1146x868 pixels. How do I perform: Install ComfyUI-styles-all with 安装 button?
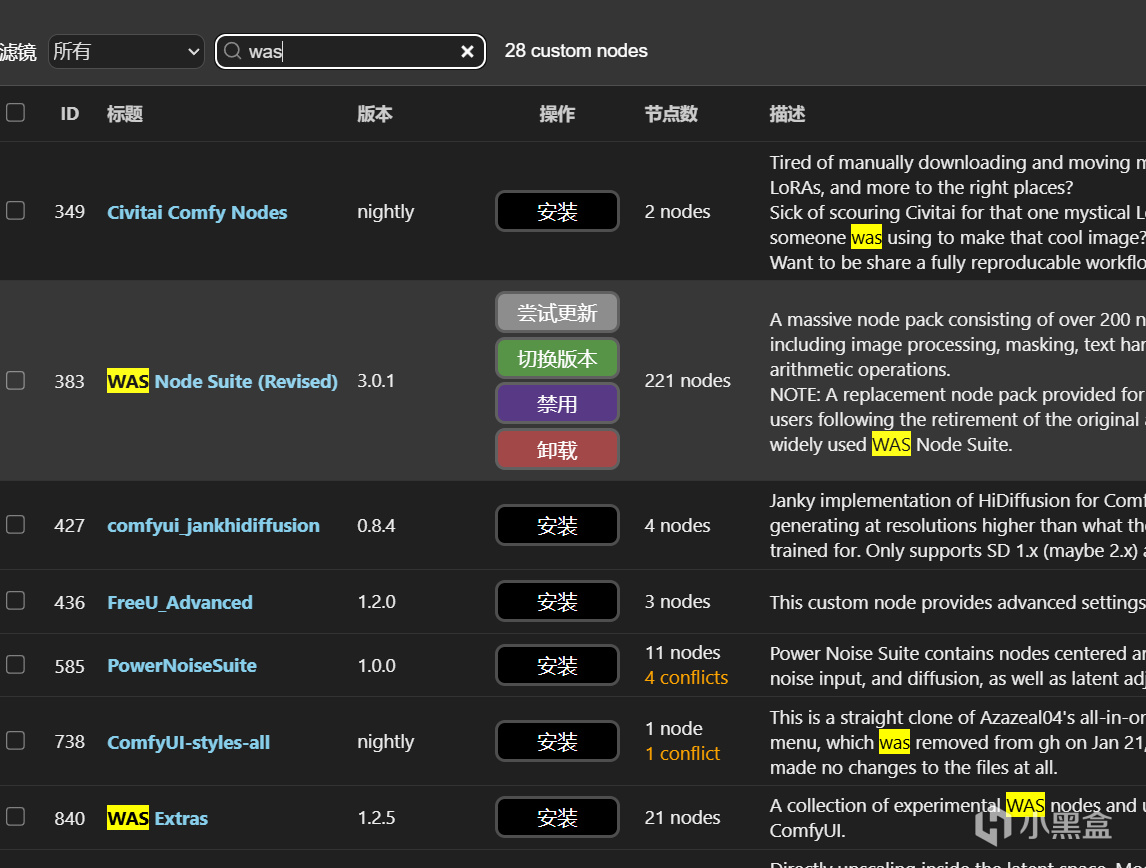click(557, 742)
